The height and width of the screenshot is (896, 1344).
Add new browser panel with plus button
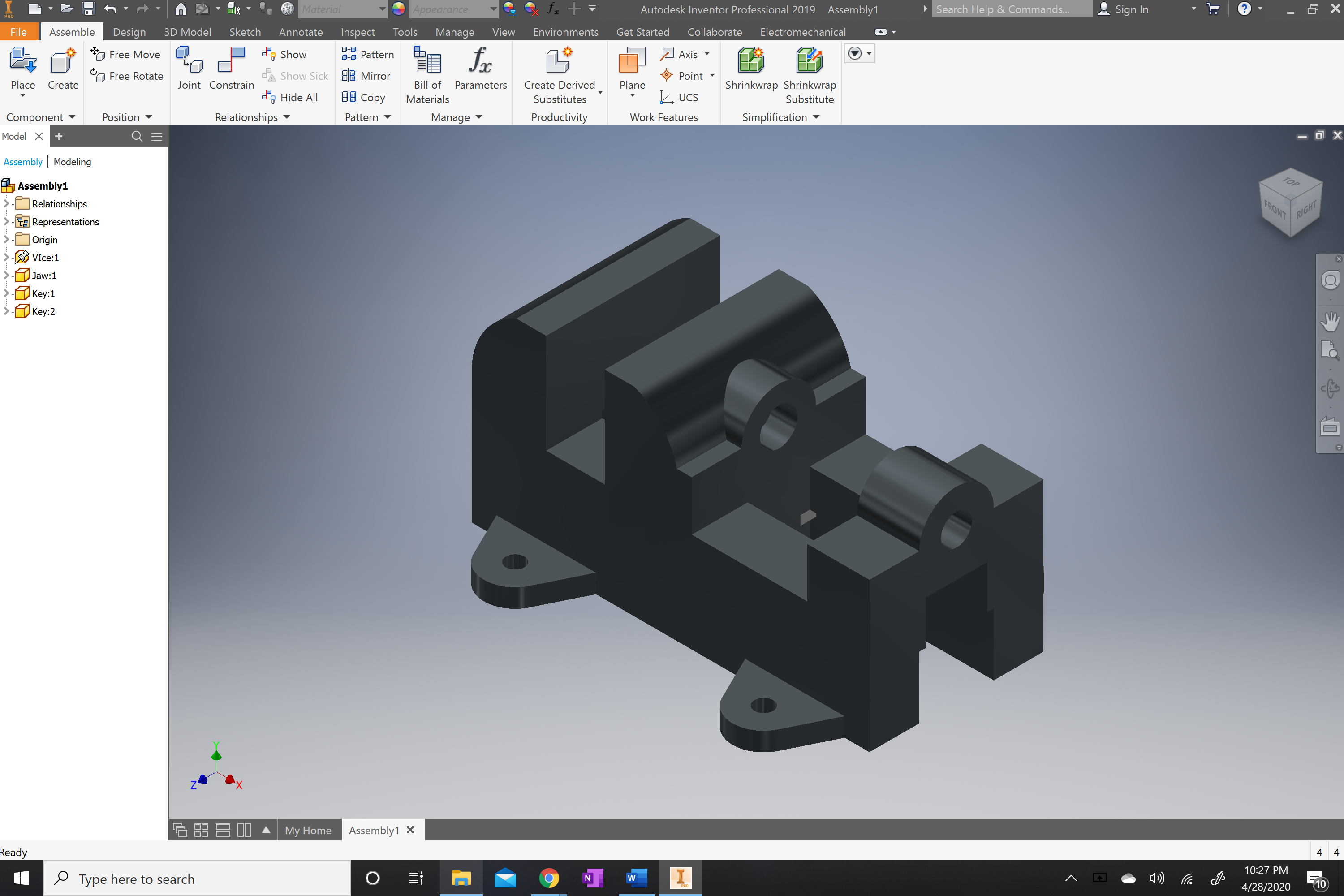tap(58, 136)
